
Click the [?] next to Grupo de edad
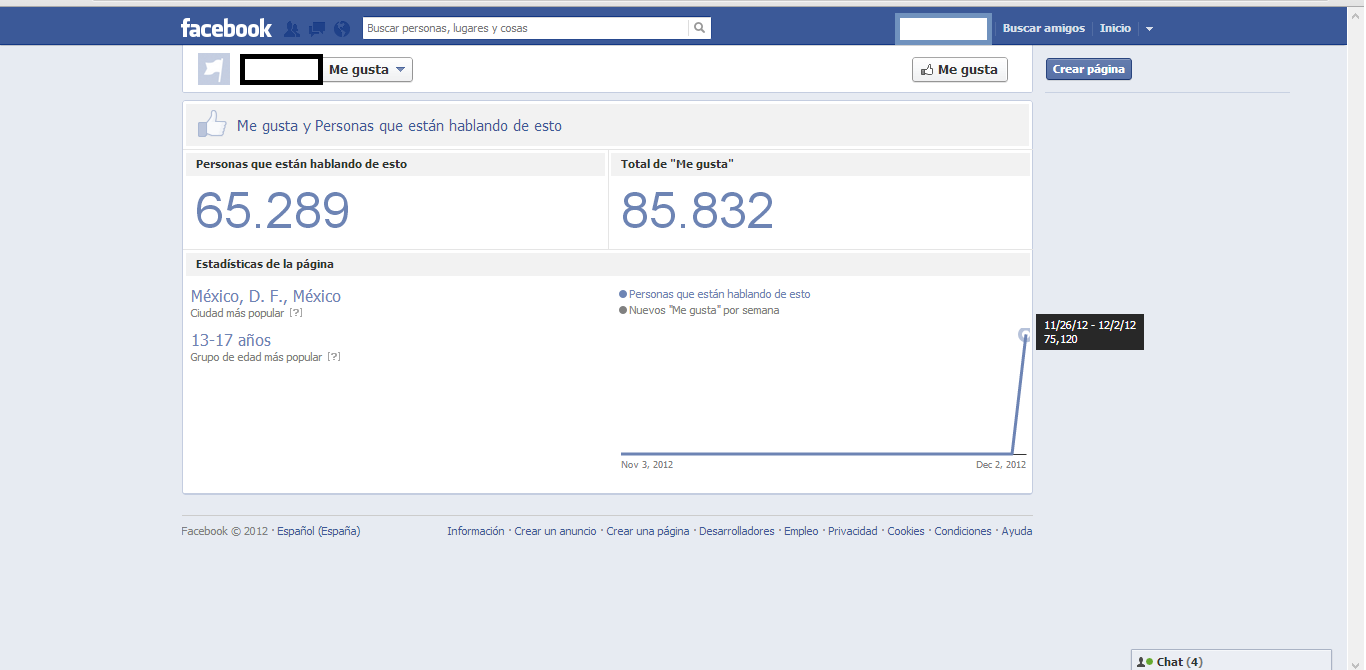click(334, 357)
